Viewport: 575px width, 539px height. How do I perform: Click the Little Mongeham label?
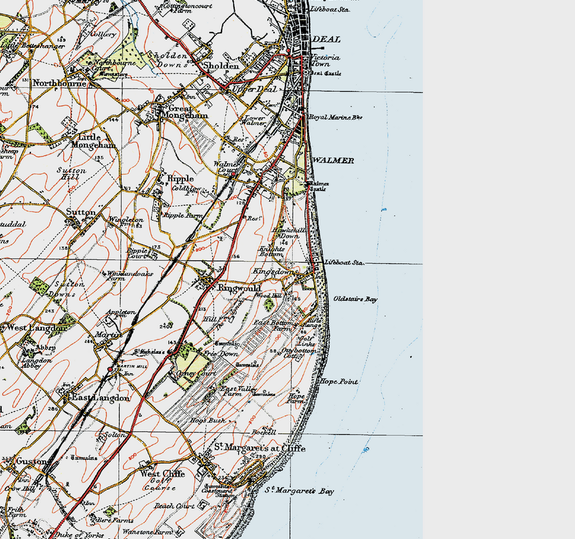coord(93,141)
